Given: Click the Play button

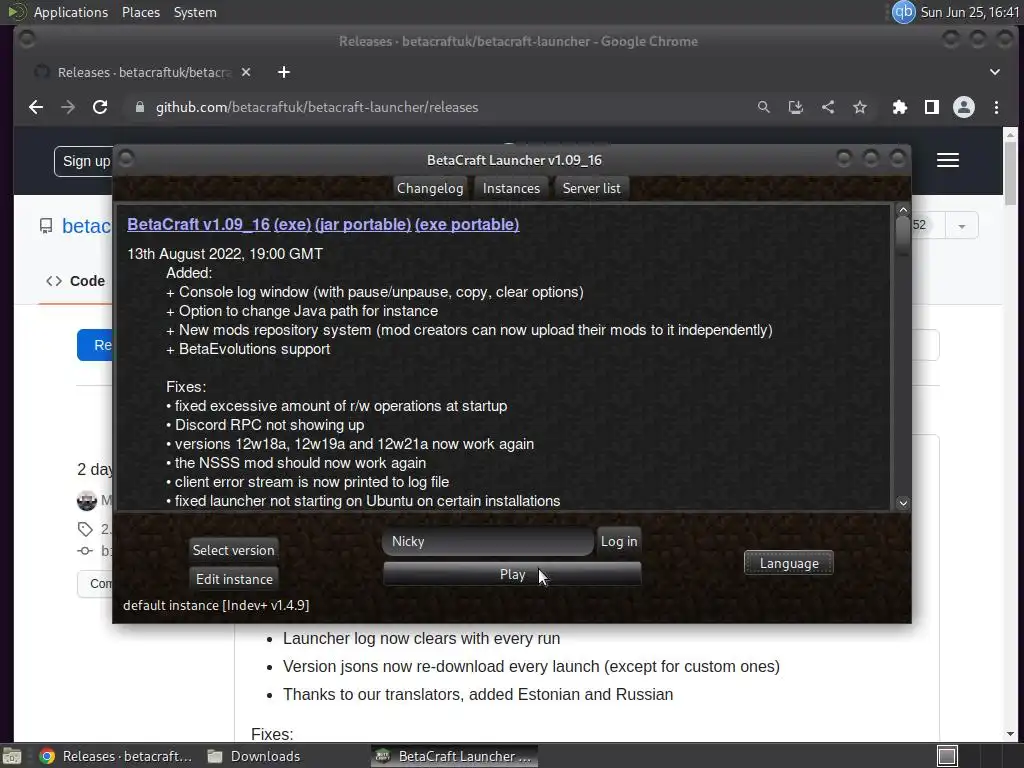Looking at the screenshot, I should [x=512, y=575].
